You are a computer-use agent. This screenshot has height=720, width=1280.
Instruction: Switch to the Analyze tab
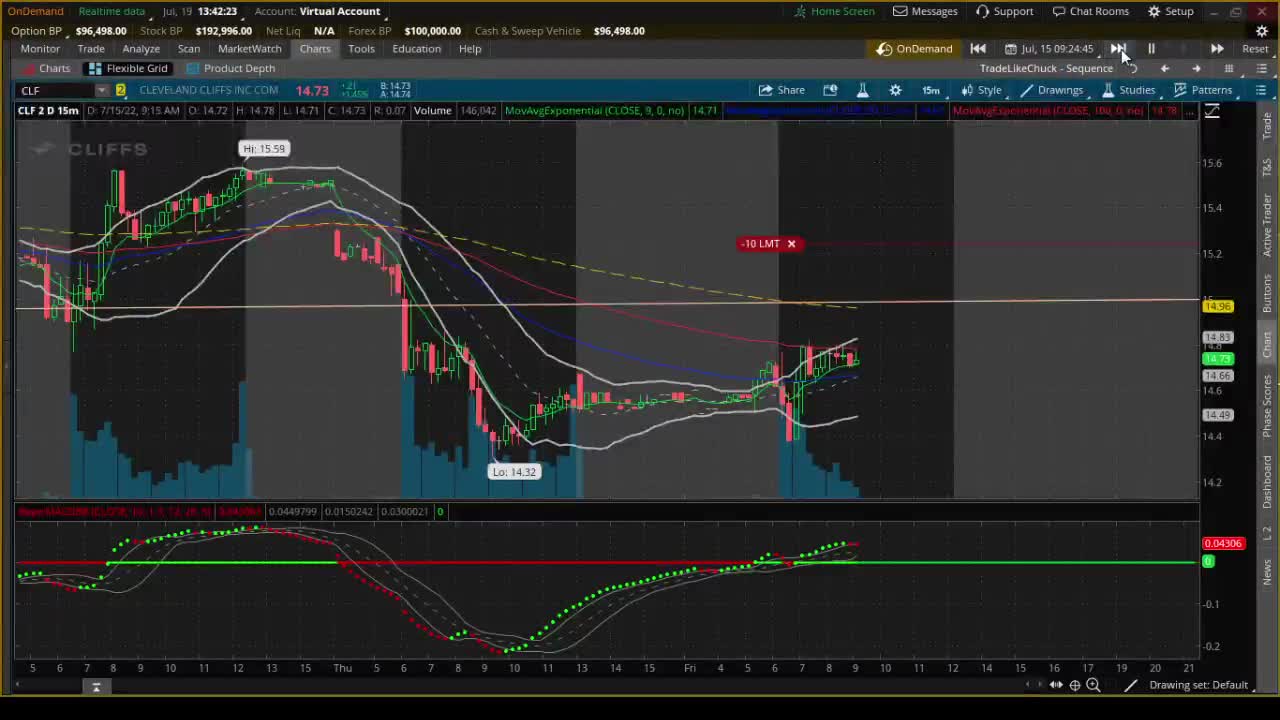[x=141, y=48]
